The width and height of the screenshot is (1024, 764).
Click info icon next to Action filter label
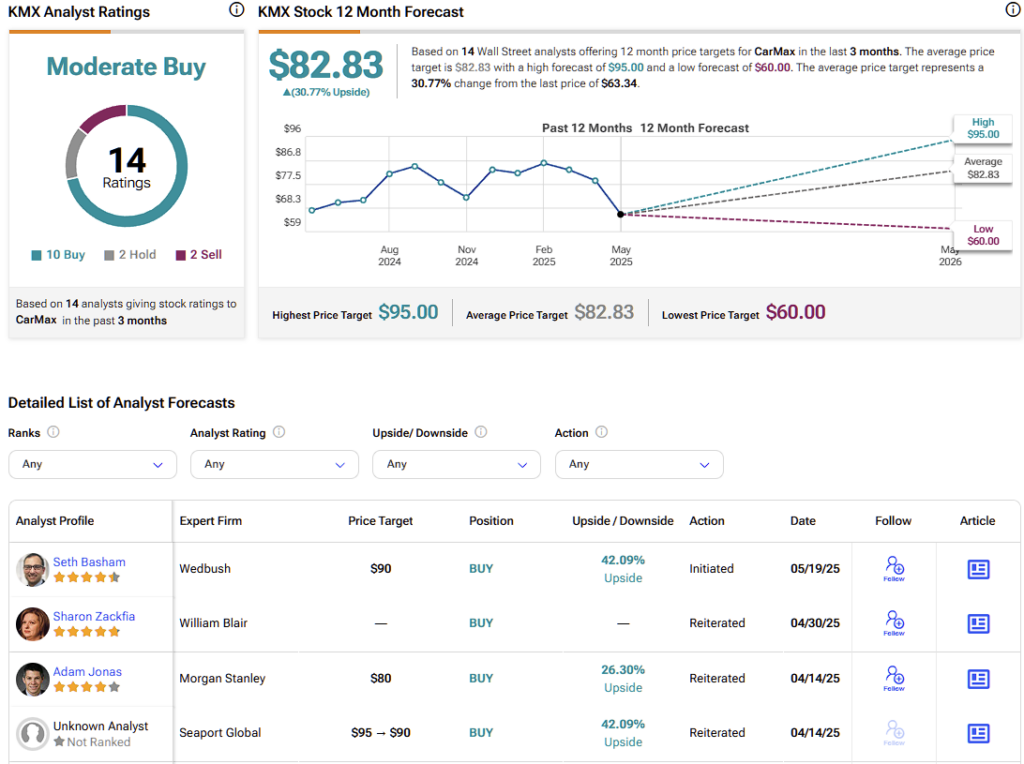click(x=601, y=432)
